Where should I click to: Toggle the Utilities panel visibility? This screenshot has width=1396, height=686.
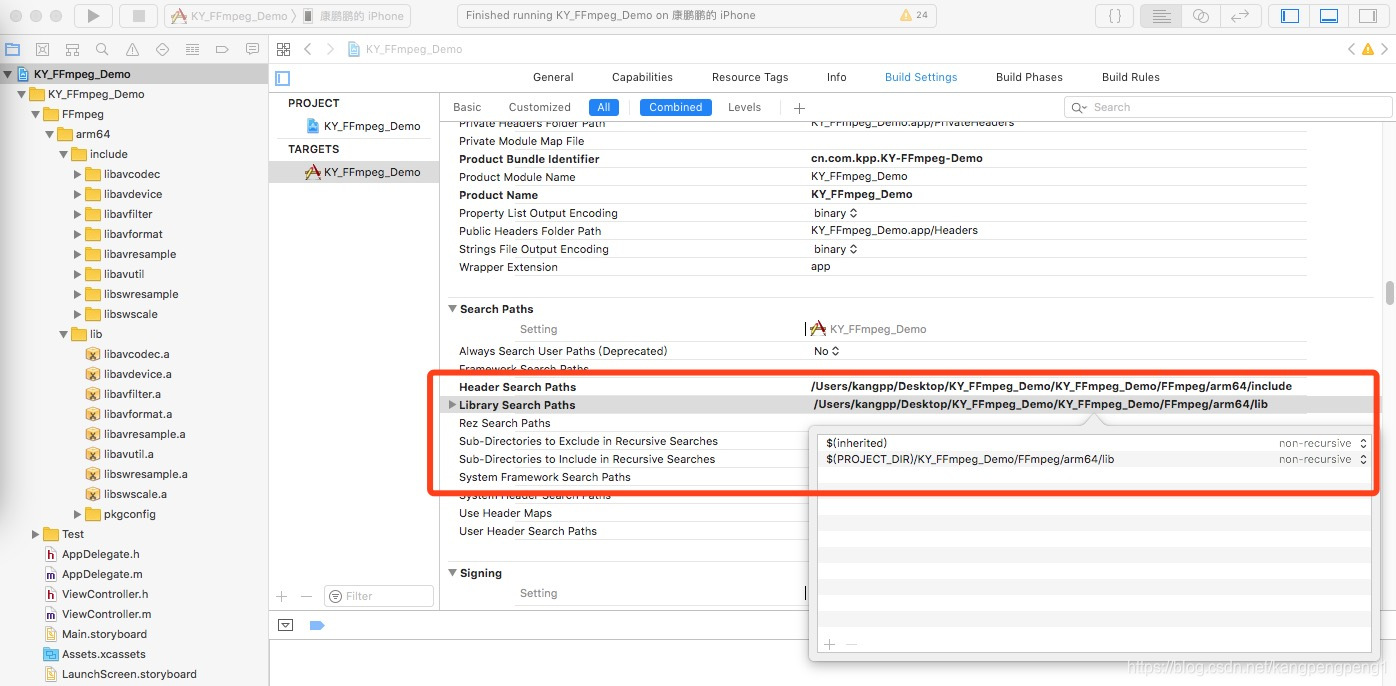coord(1367,16)
